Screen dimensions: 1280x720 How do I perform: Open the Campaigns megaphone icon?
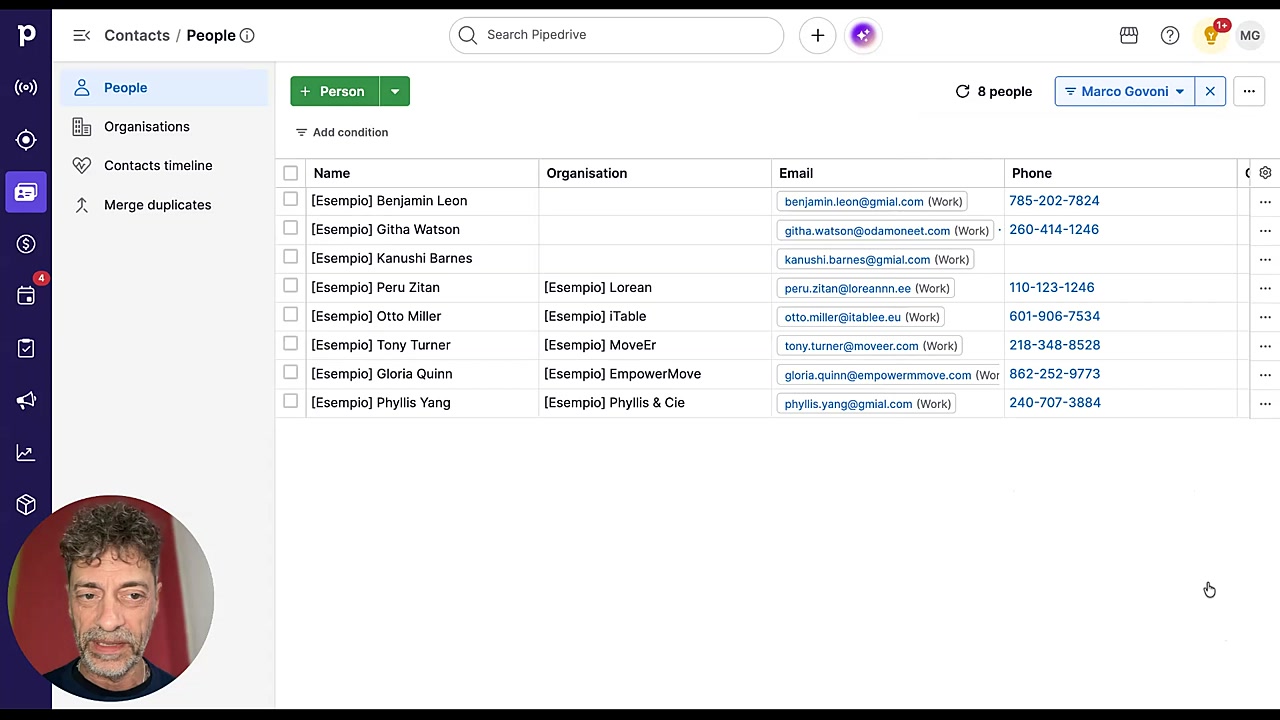26,401
